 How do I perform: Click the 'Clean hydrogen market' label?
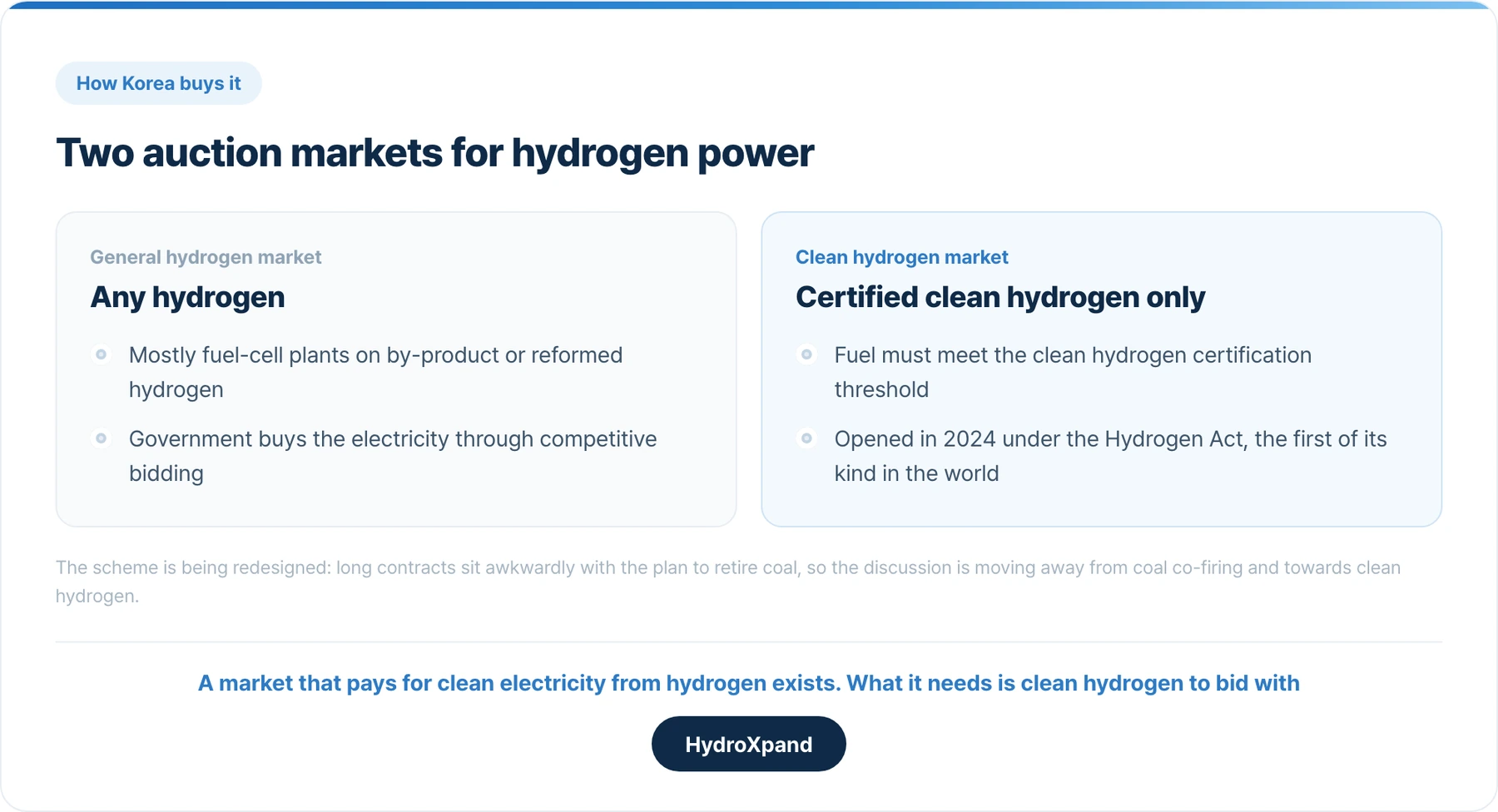[x=901, y=257]
